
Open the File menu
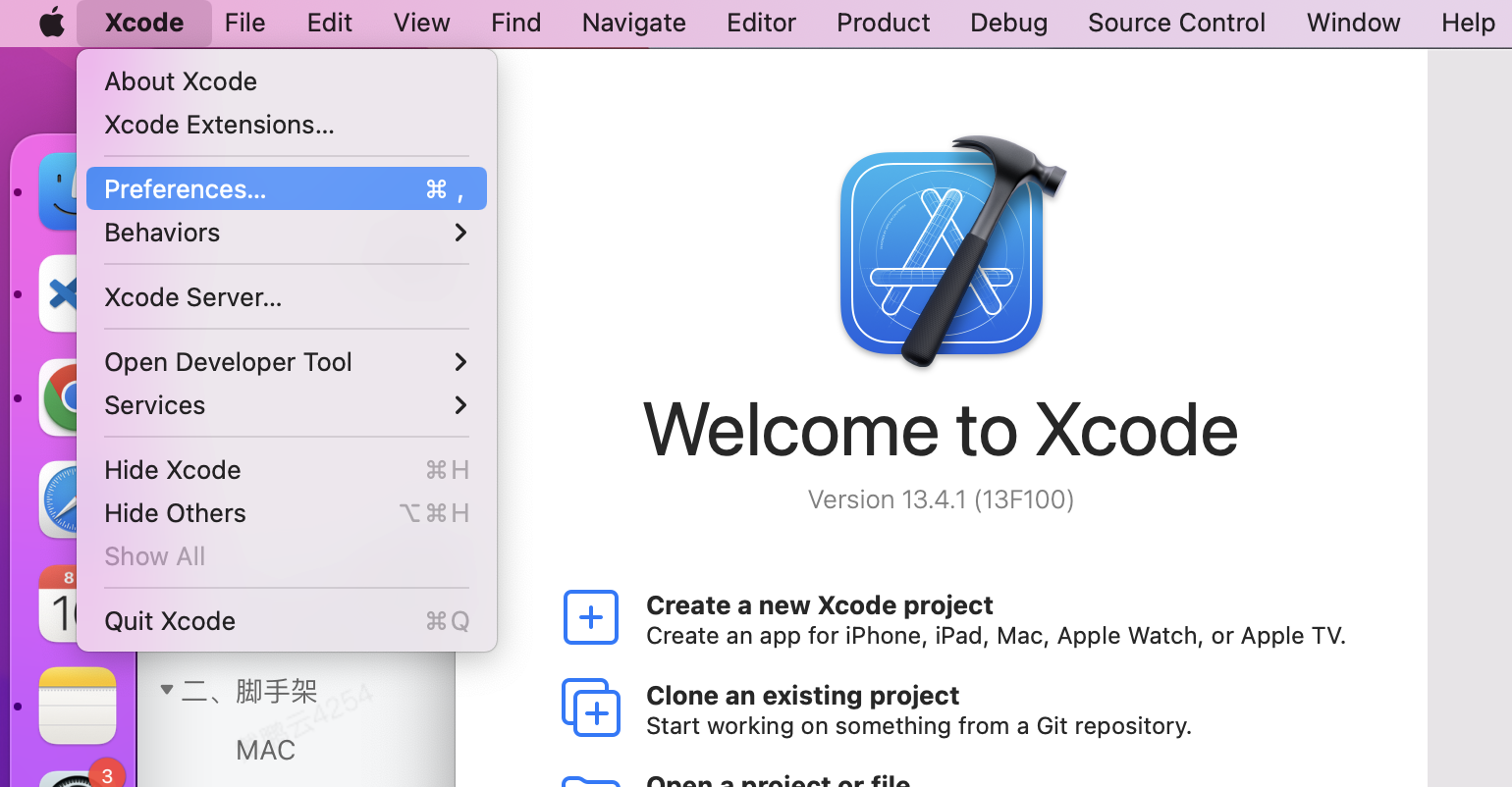pos(244,23)
